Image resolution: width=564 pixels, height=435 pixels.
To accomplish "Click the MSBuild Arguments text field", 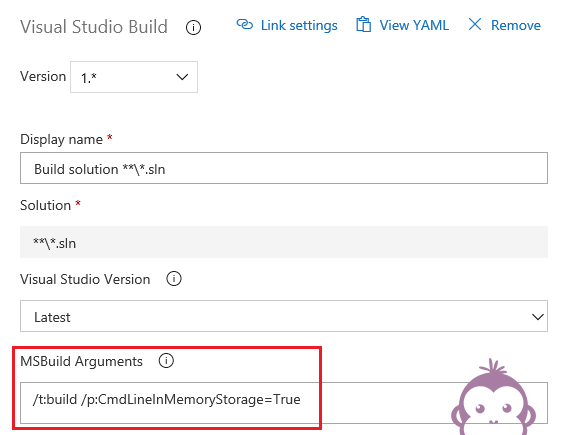I will coord(284,403).
